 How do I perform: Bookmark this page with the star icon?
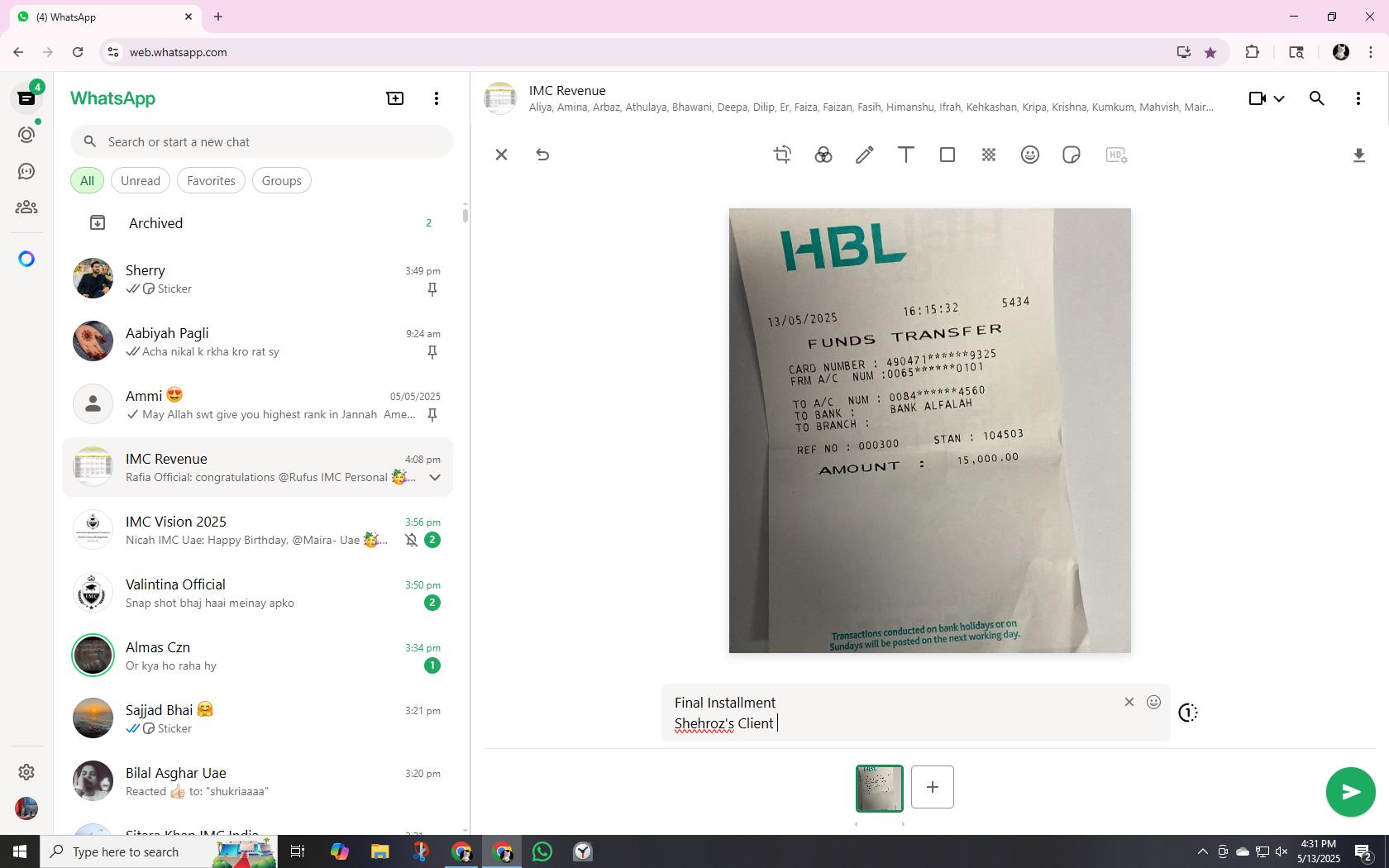[1210, 52]
